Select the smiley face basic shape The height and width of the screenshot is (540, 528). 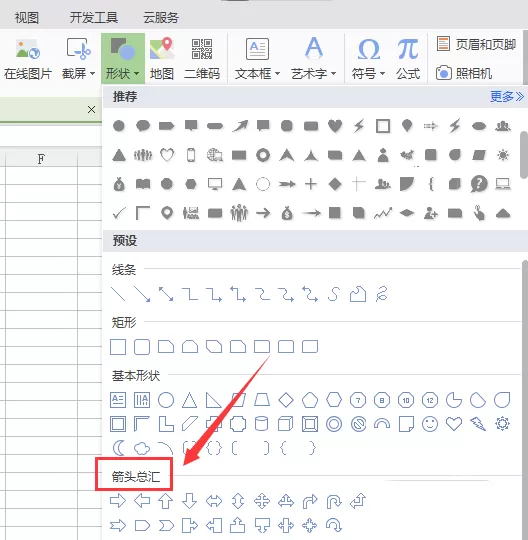[x=430, y=424]
